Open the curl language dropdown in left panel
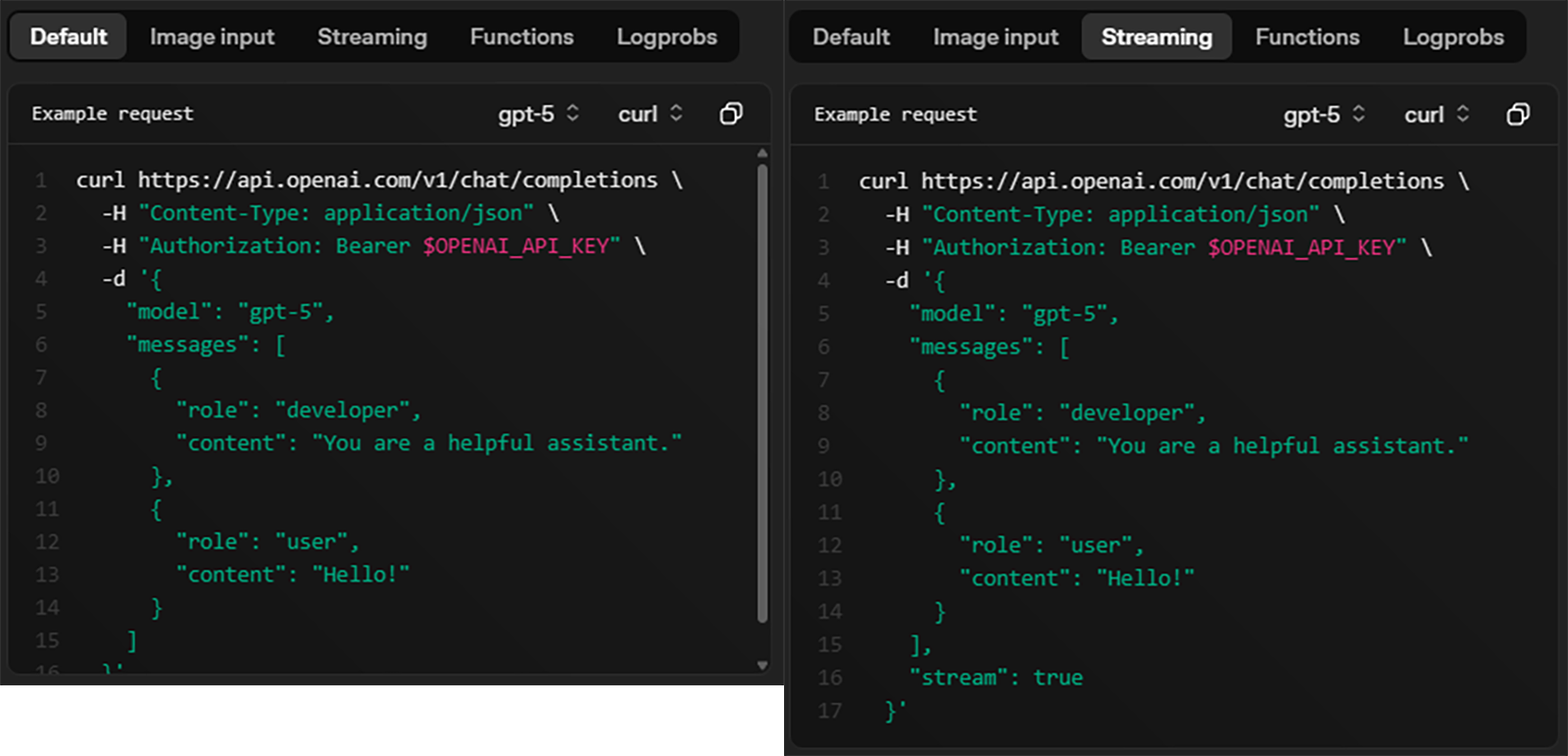 click(650, 114)
